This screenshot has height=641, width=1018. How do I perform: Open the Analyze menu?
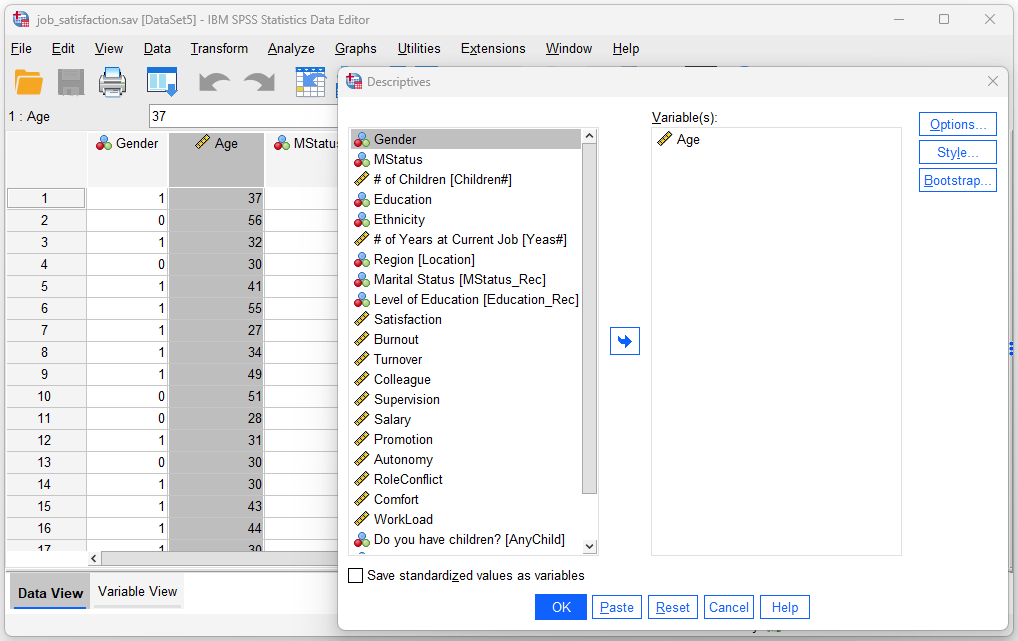click(x=290, y=48)
